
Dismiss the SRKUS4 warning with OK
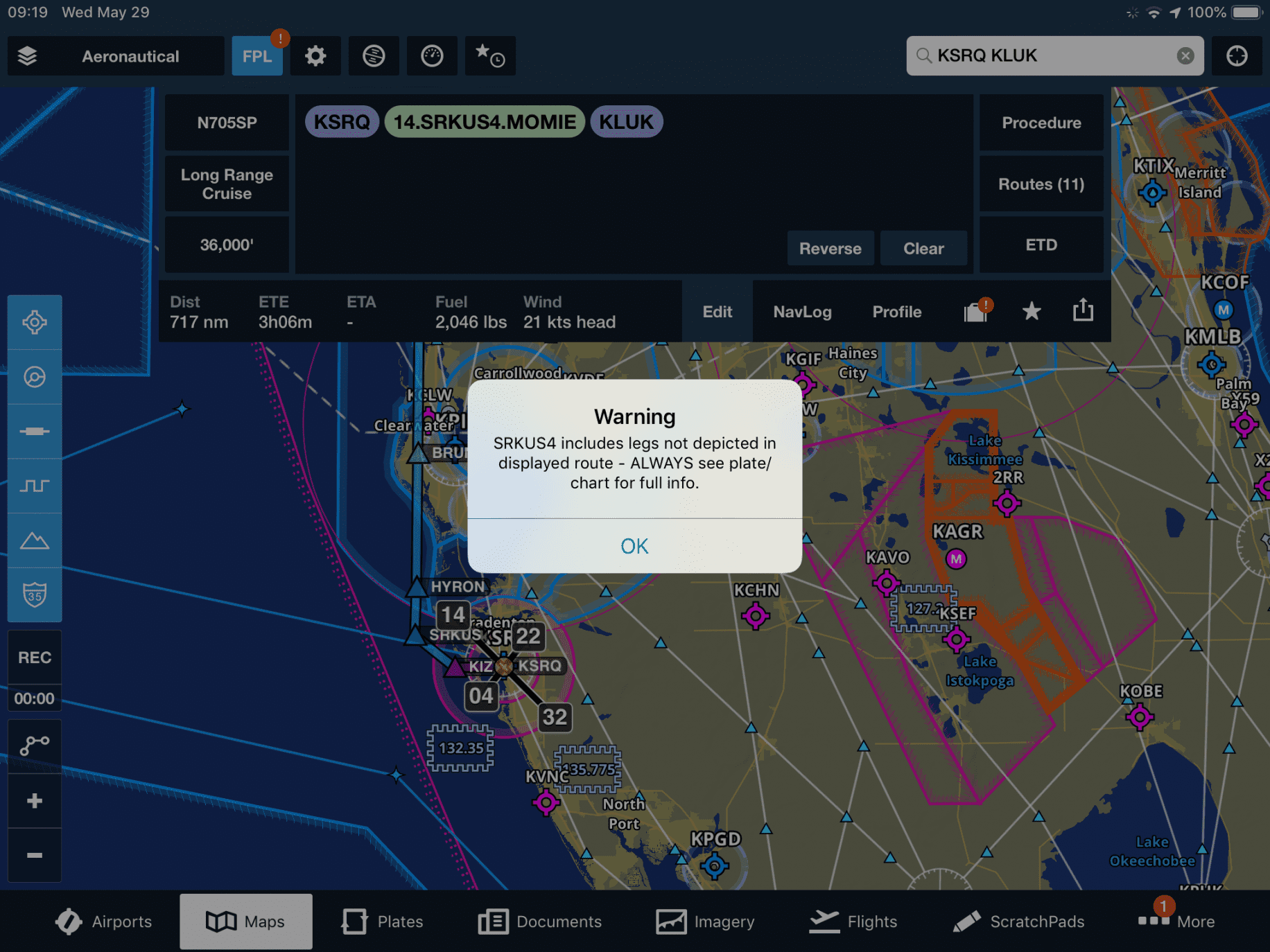(x=634, y=546)
